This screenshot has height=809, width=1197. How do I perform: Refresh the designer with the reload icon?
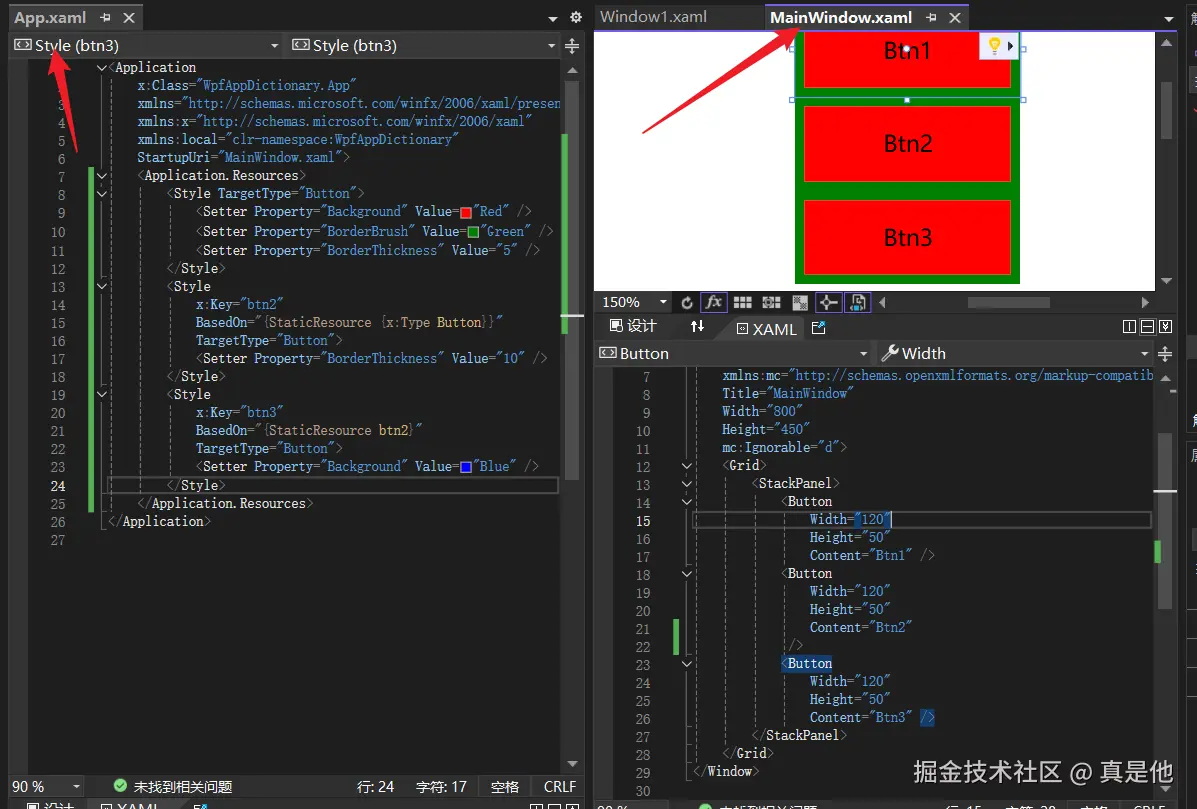(x=687, y=303)
